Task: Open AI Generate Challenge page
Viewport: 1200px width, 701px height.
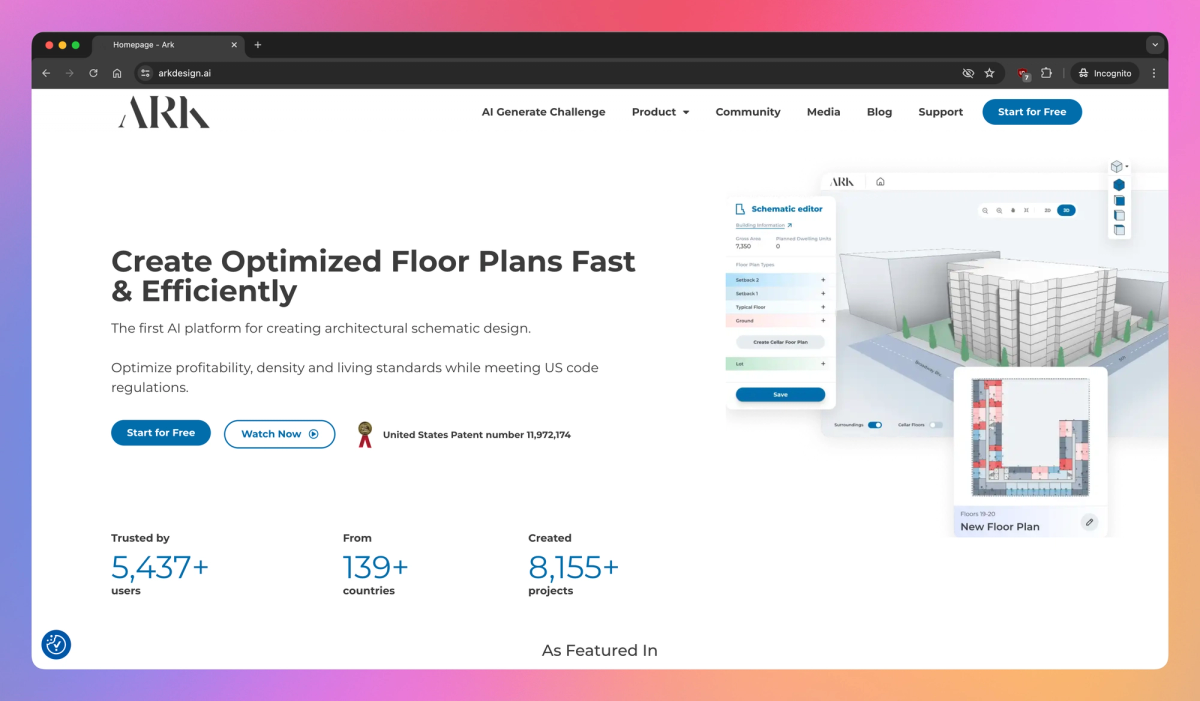Action: pyautogui.click(x=543, y=112)
